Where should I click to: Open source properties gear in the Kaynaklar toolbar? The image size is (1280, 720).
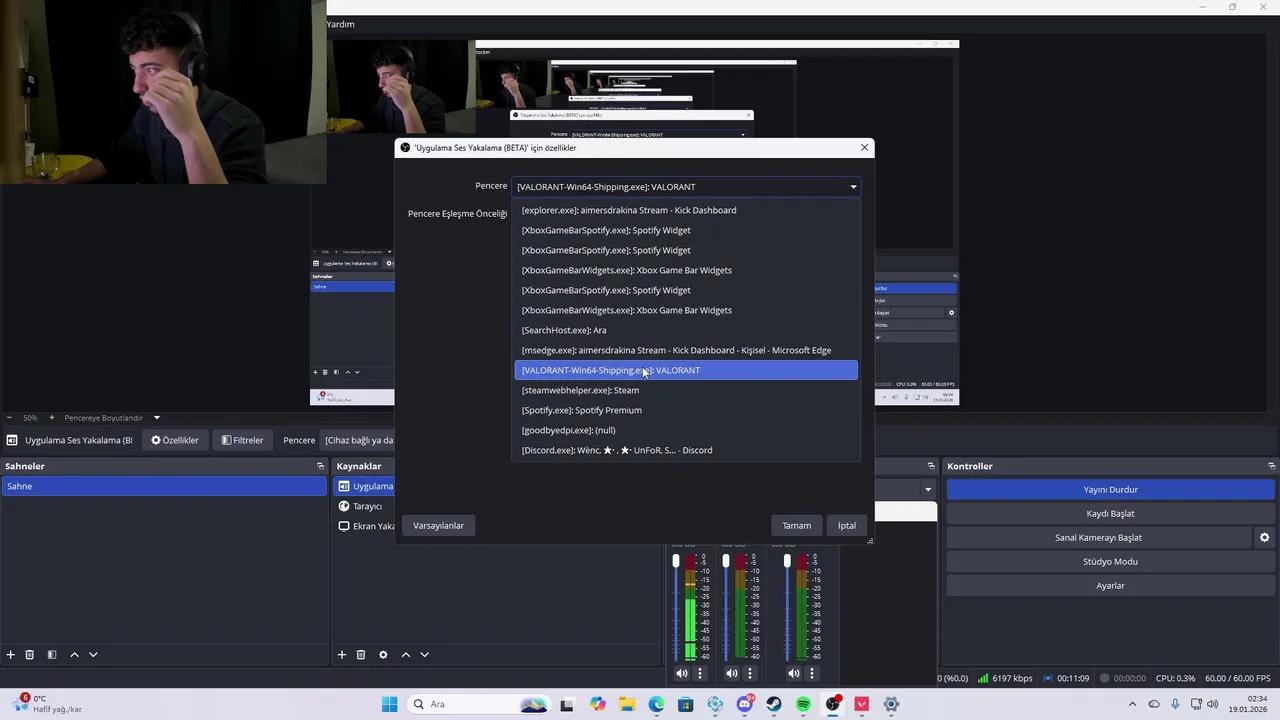pos(383,655)
